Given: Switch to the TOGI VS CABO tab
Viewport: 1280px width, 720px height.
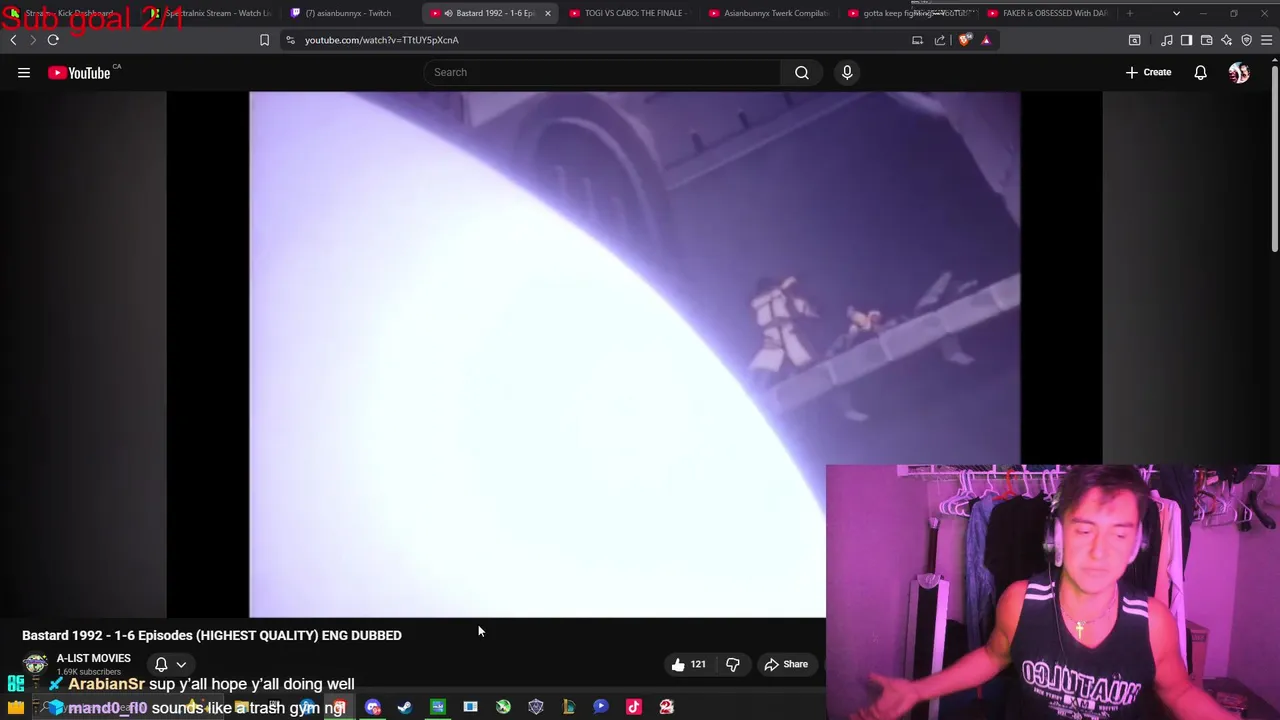Looking at the screenshot, I should (x=628, y=13).
